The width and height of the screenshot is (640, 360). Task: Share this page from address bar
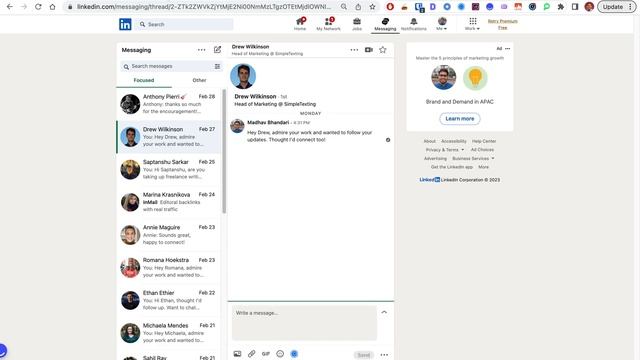pos(358,7)
